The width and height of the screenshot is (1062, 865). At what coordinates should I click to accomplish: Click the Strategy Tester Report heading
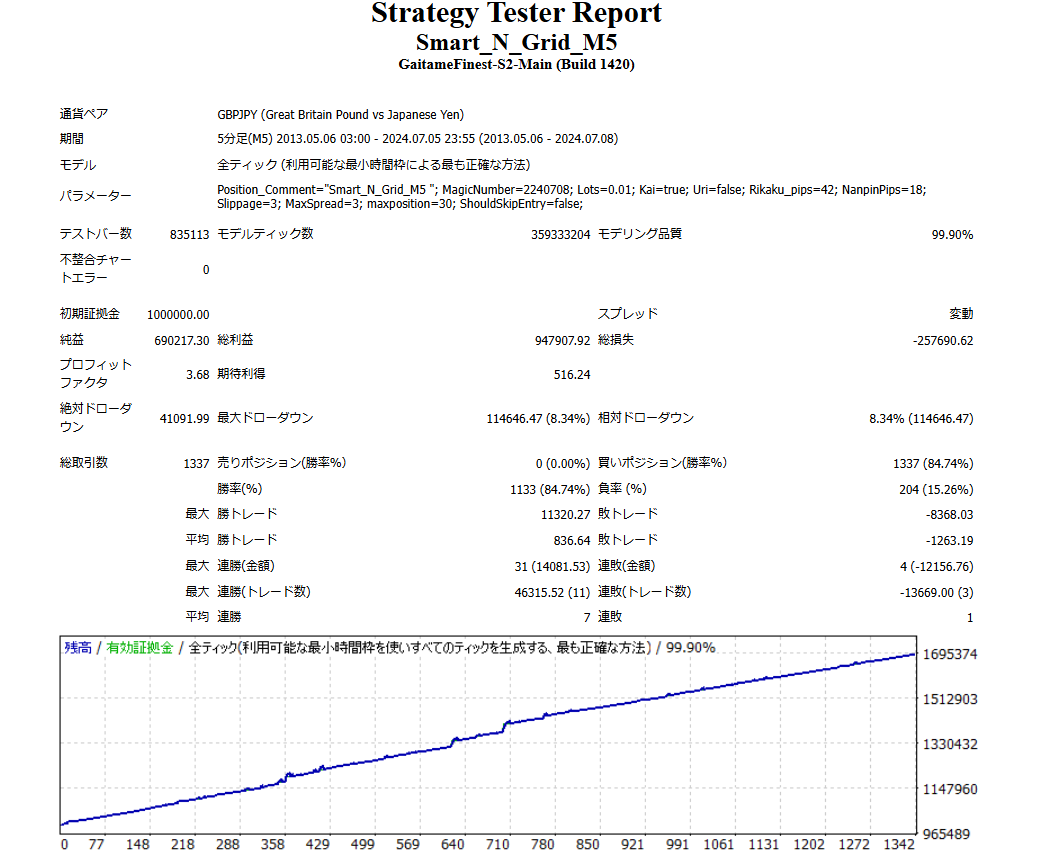click(x=516, y=14)
